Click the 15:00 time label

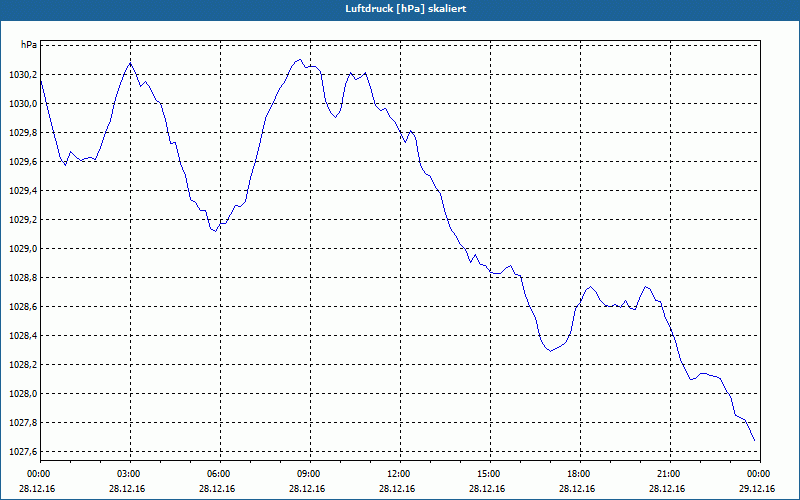tap(490, 474)
